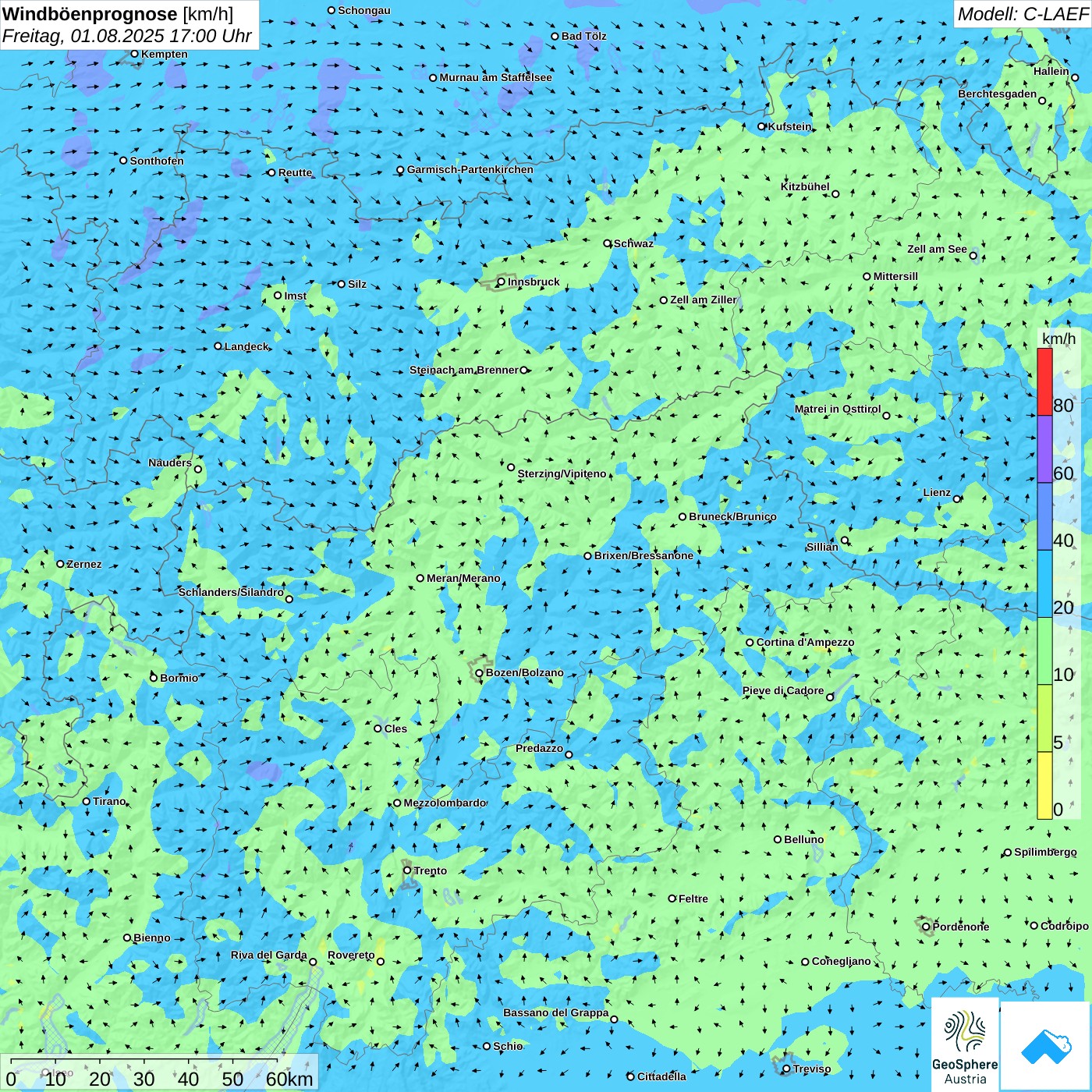Click the cyan 20–40 km/h legend band

click(1044, 584)
